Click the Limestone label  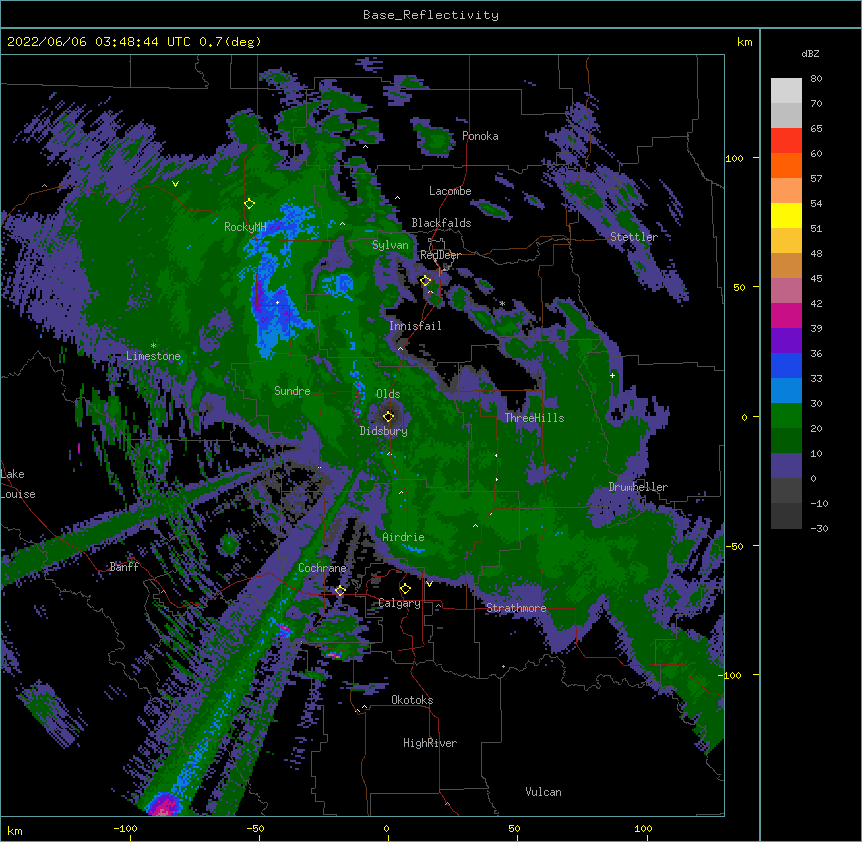[153, 356]
